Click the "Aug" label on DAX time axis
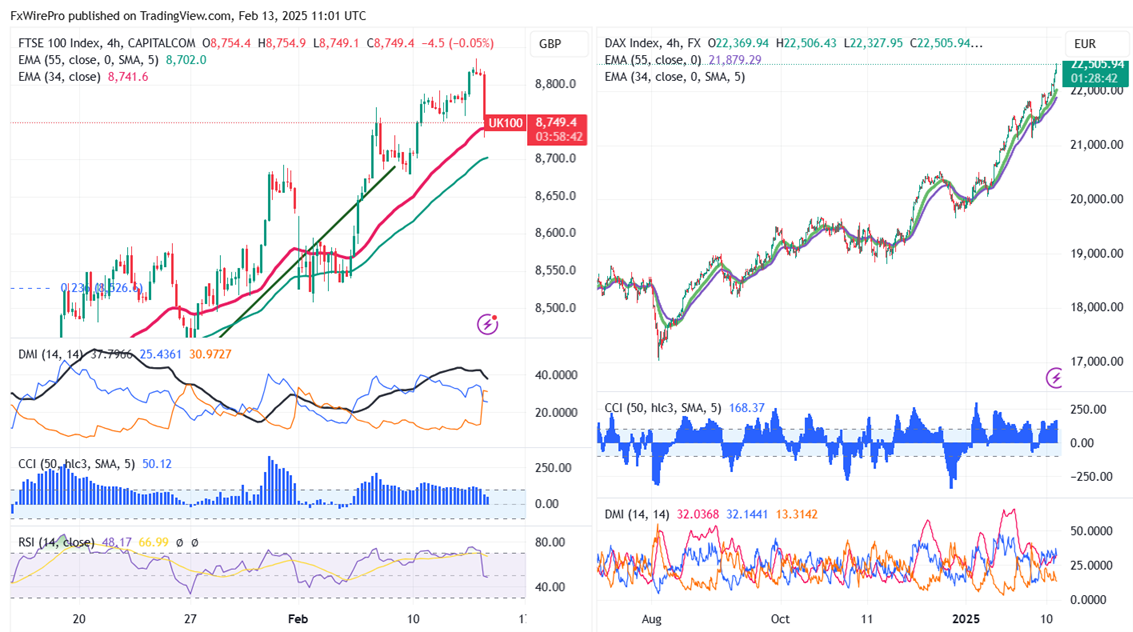The height and width of the screenshot is (632, 1133). (650, 619)
